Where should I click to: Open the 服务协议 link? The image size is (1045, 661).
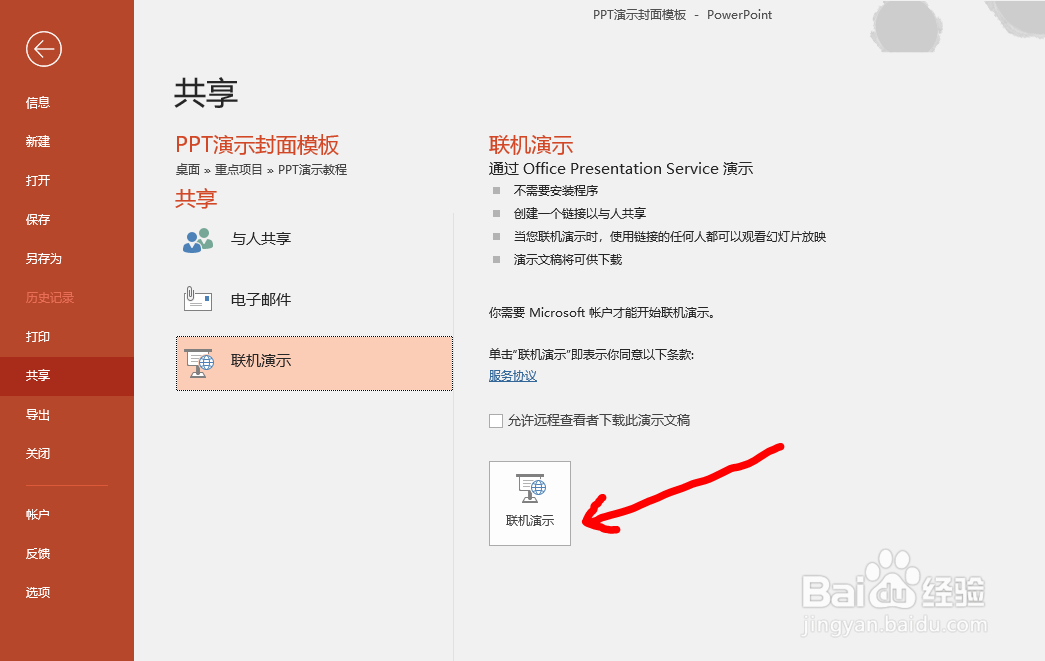coord(513,376)
